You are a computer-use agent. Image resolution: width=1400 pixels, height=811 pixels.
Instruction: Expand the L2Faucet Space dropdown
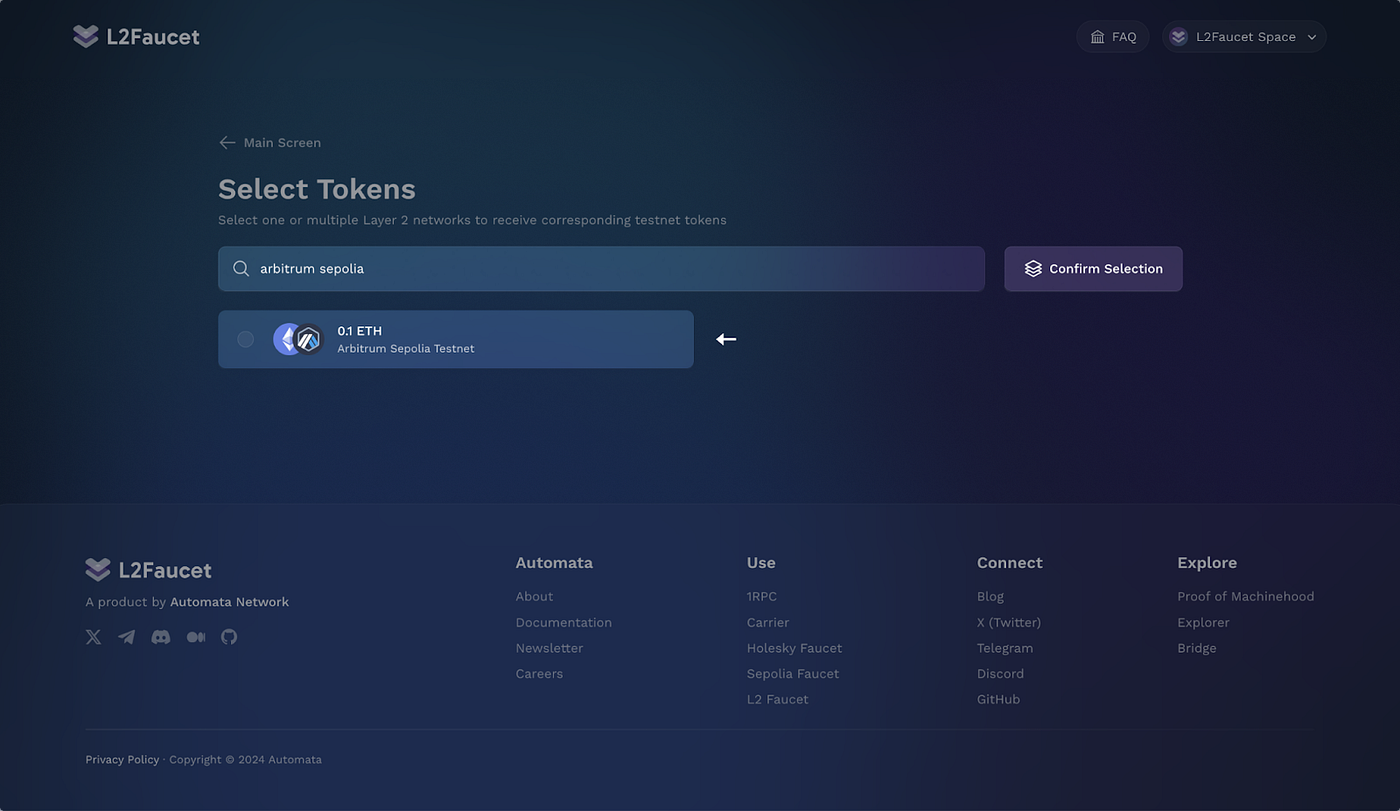[1244, 37]
